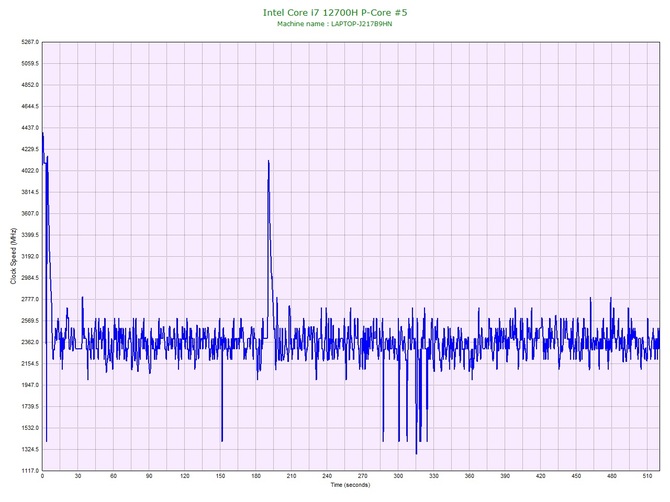Click the 1947.0 y-axis value
The height and width of the screenshot is (502, 670).
[30, 385]
